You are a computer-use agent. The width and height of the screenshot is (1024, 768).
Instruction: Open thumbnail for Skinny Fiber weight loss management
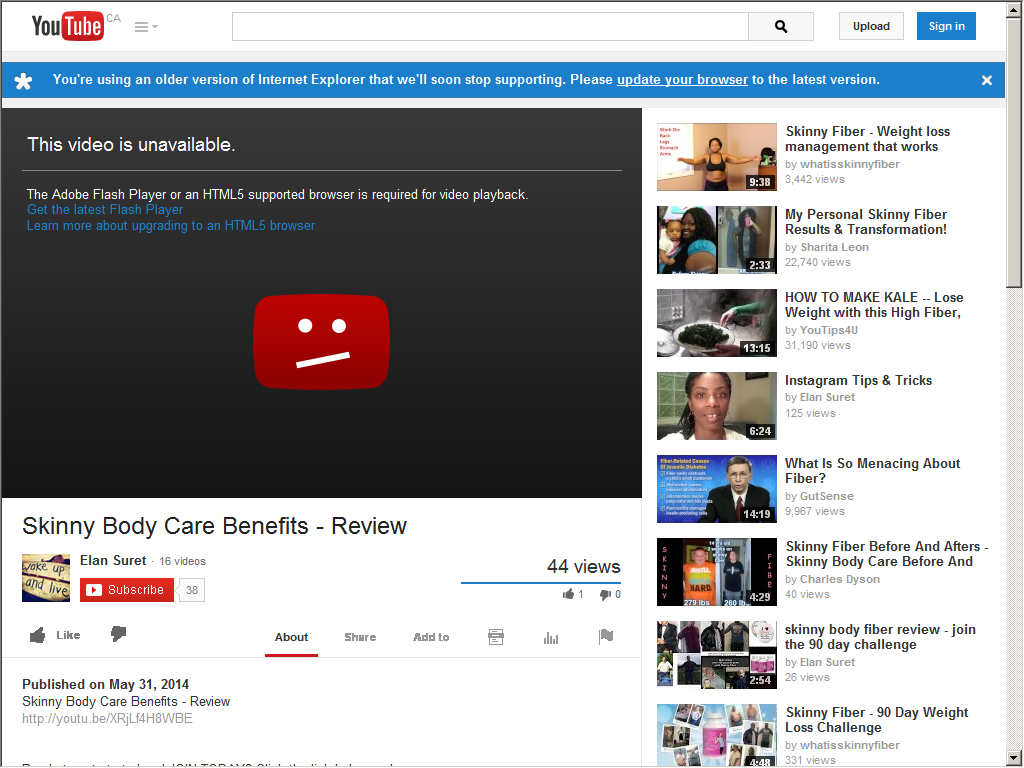(716, 157)
